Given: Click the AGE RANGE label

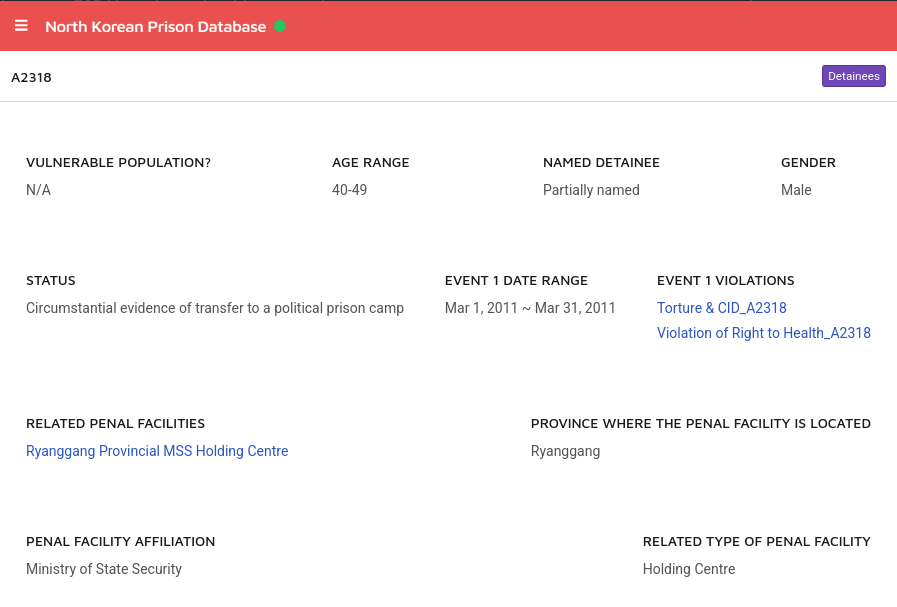Looking at the screenshot, I should point(371,162).
